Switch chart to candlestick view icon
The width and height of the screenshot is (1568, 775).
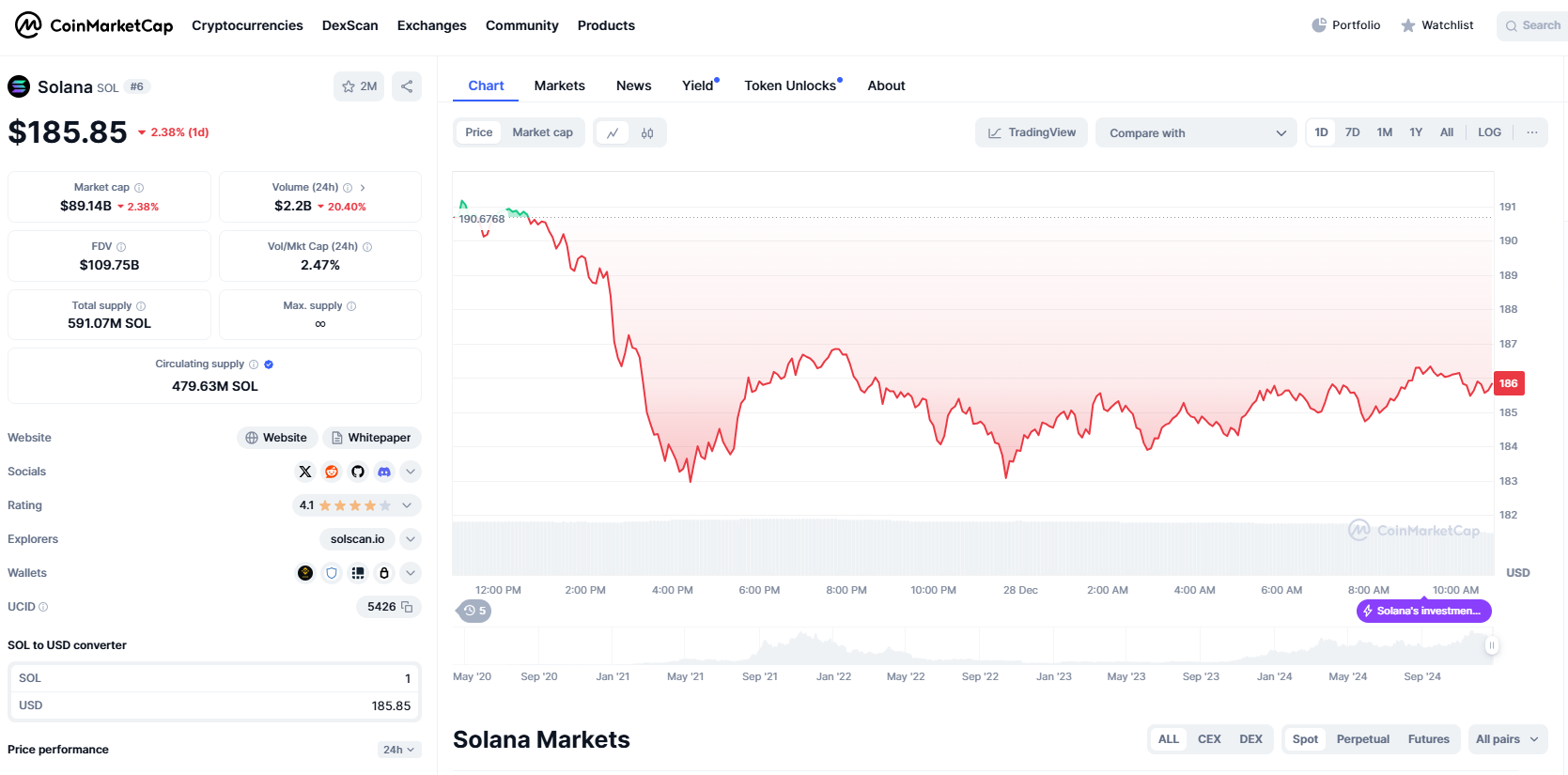(x=647, y=132)
